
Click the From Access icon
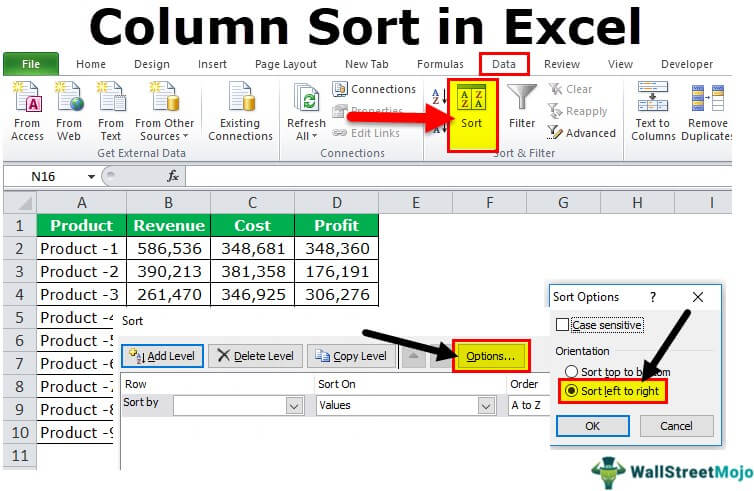coord(27,100)
